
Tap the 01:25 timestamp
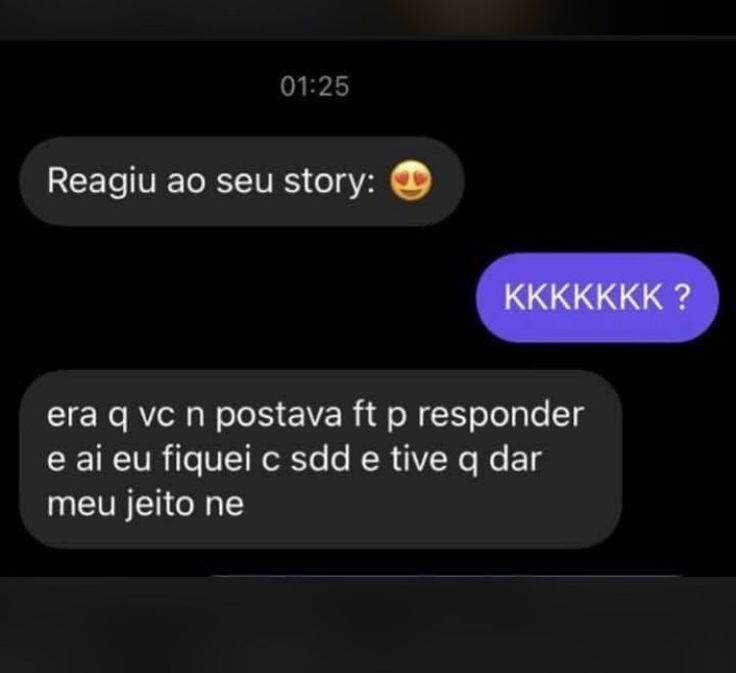tap(315, 86)
